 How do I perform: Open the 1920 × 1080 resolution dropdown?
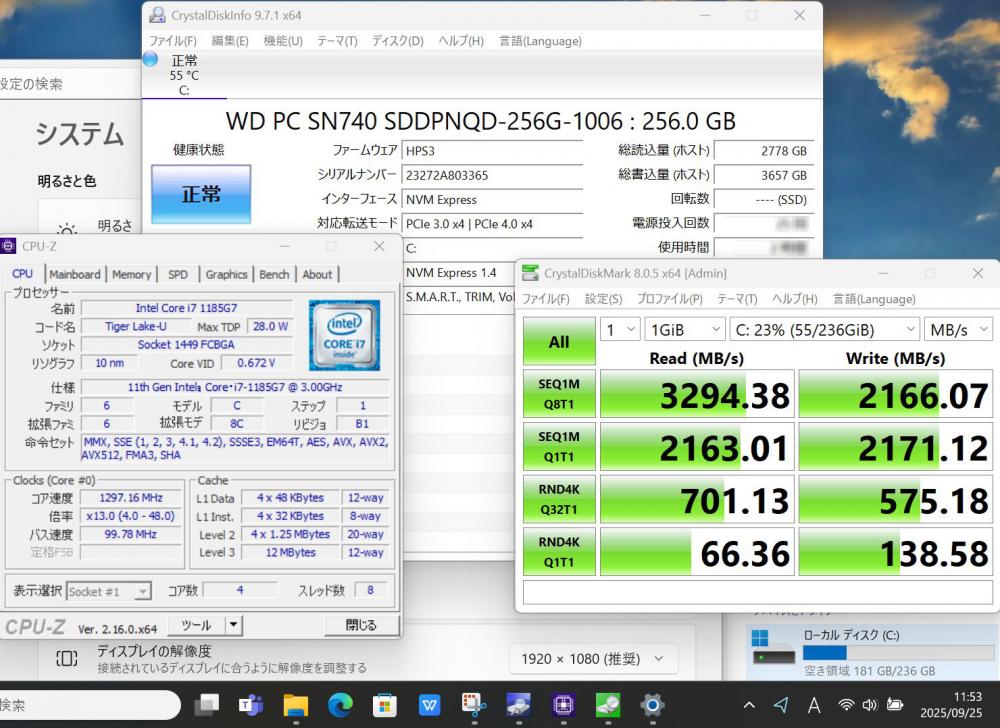(x=593, y=659)
